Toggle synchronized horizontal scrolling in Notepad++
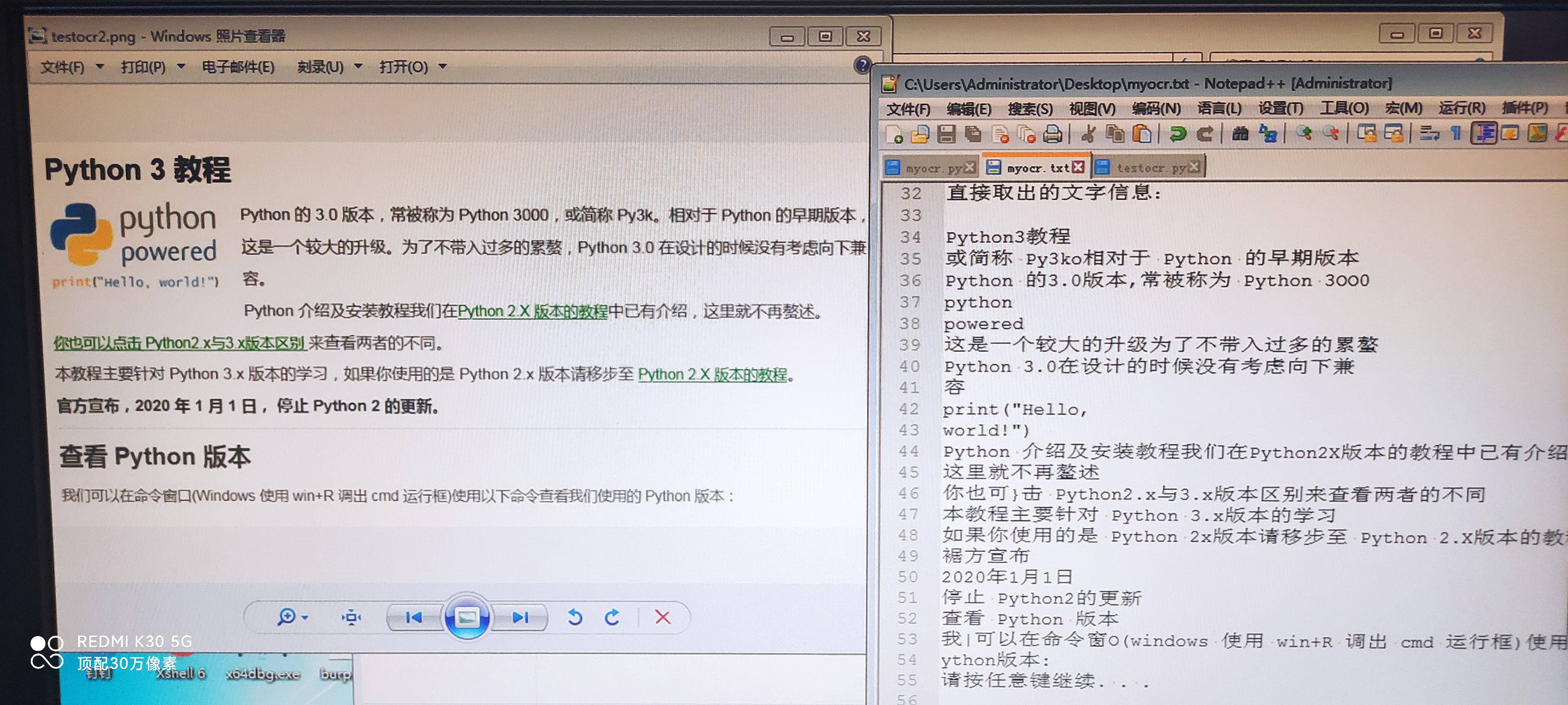Image resolution: width=1568 pixels, height=705 pixels. click(1393, 133)
